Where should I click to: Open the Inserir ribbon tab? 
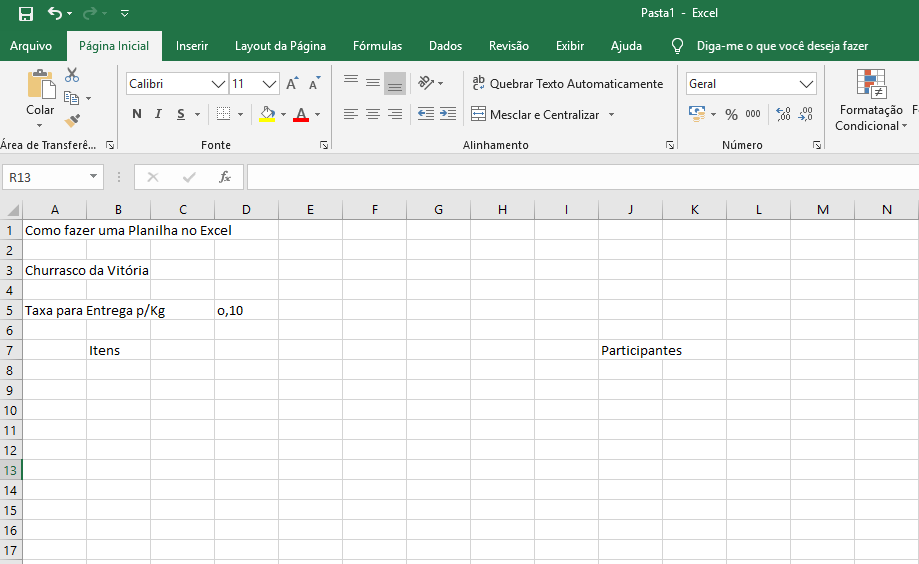point(192,46)
